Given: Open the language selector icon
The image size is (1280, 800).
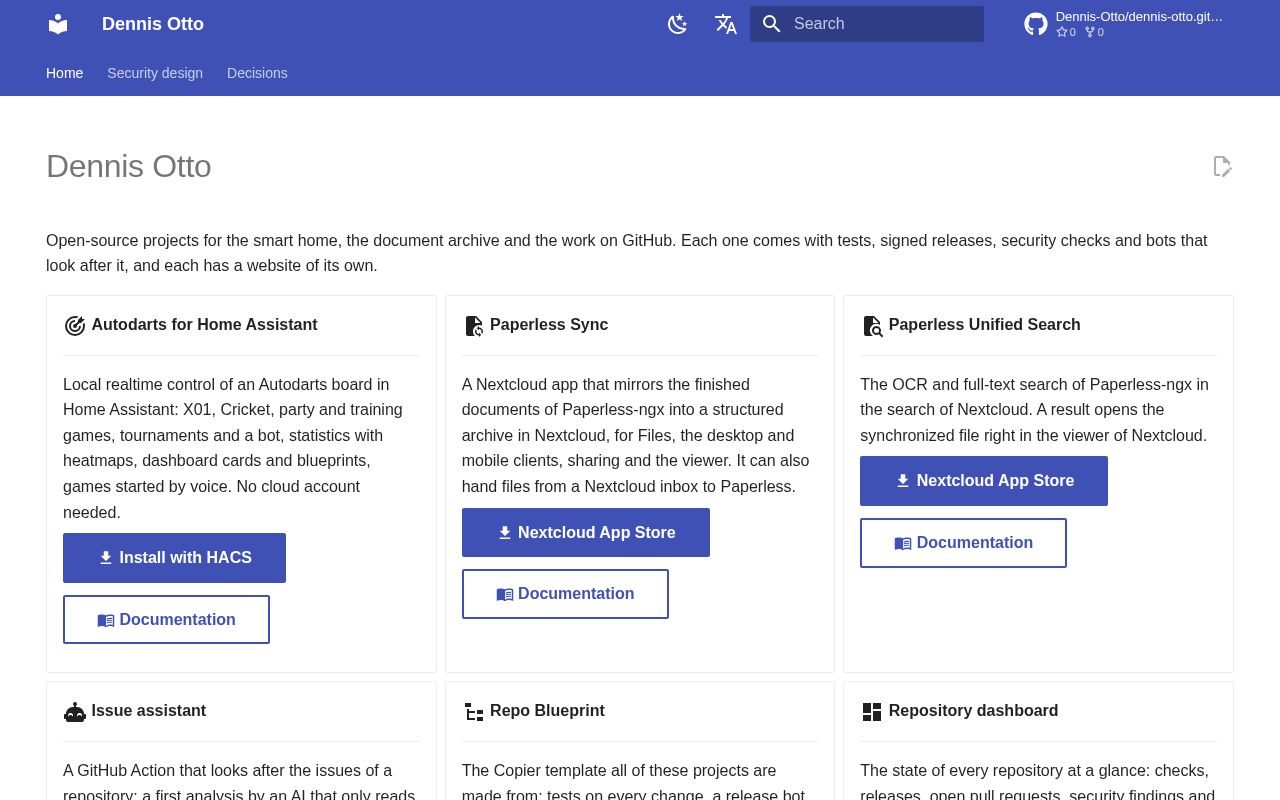Looking at the screenshot, I should 726,24.
